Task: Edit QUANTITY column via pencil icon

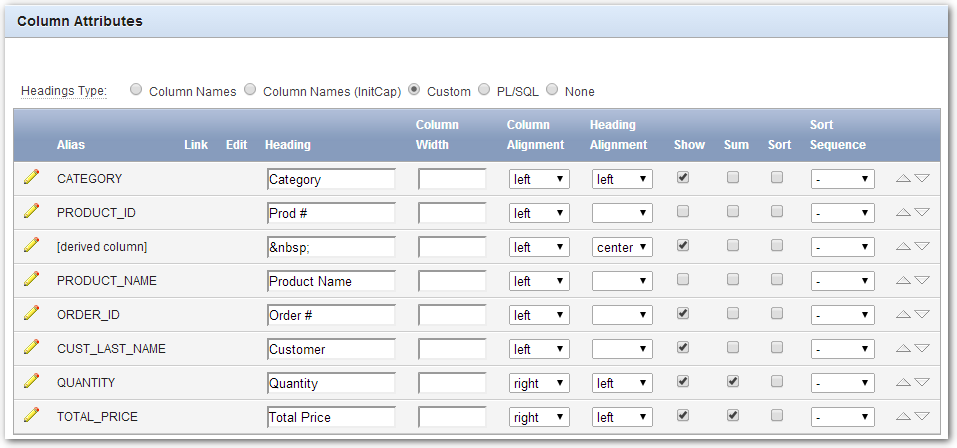Action: (x=31, y=381)
